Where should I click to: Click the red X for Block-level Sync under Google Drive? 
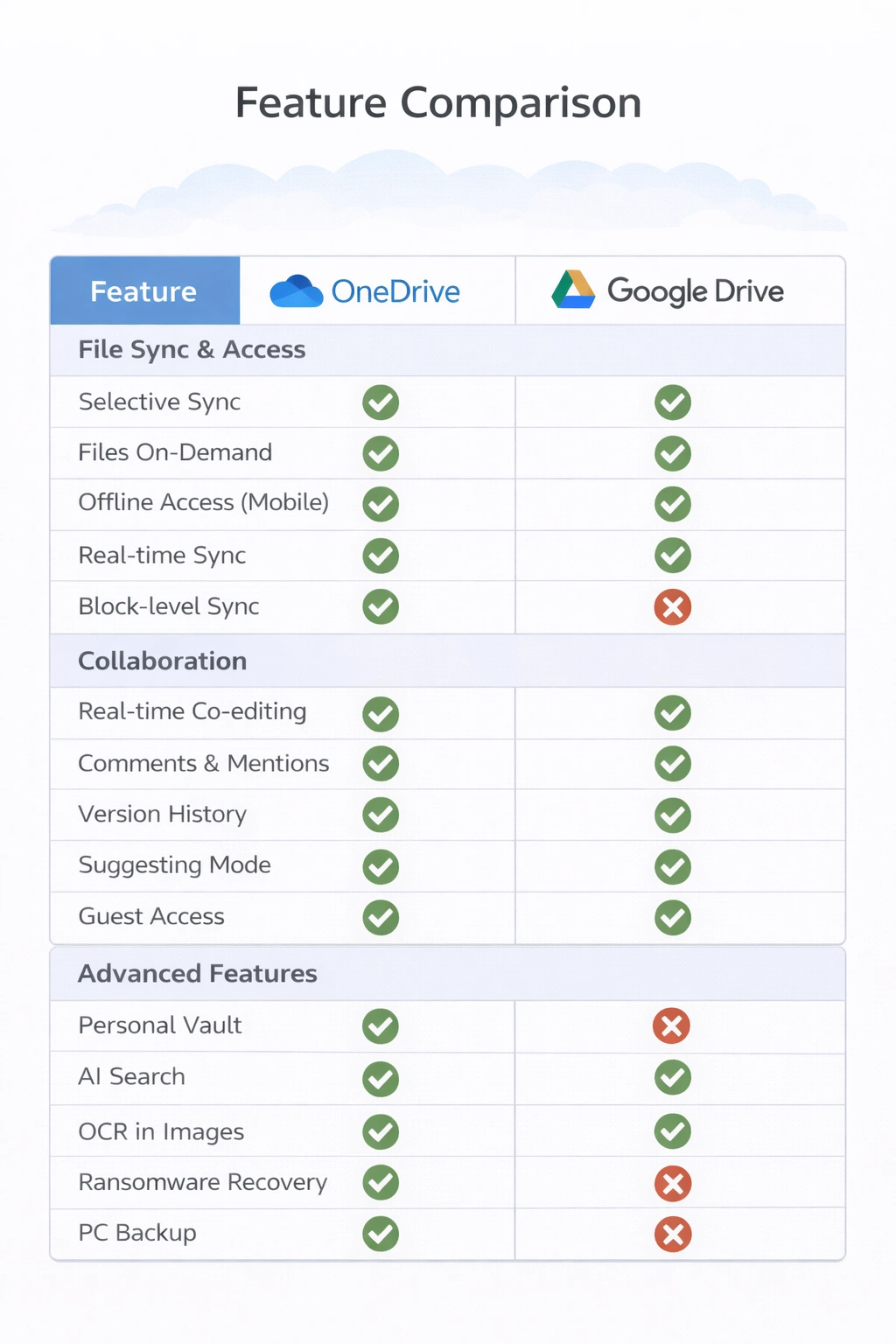[x=672, y=607]
